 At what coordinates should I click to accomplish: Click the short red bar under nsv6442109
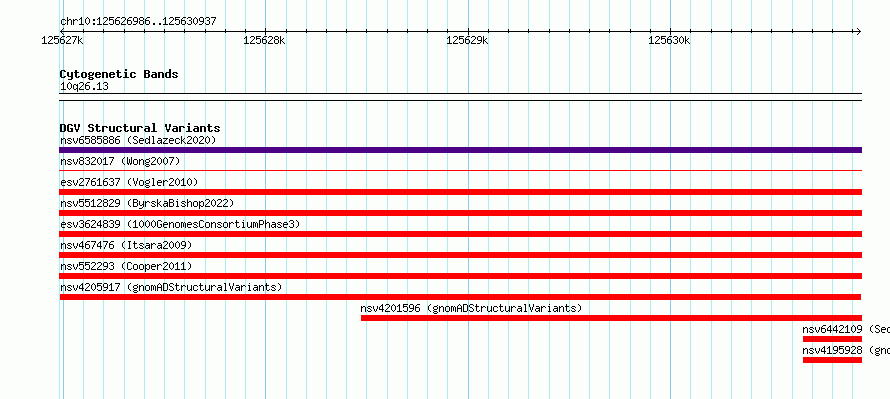click(x=832, y=339)
